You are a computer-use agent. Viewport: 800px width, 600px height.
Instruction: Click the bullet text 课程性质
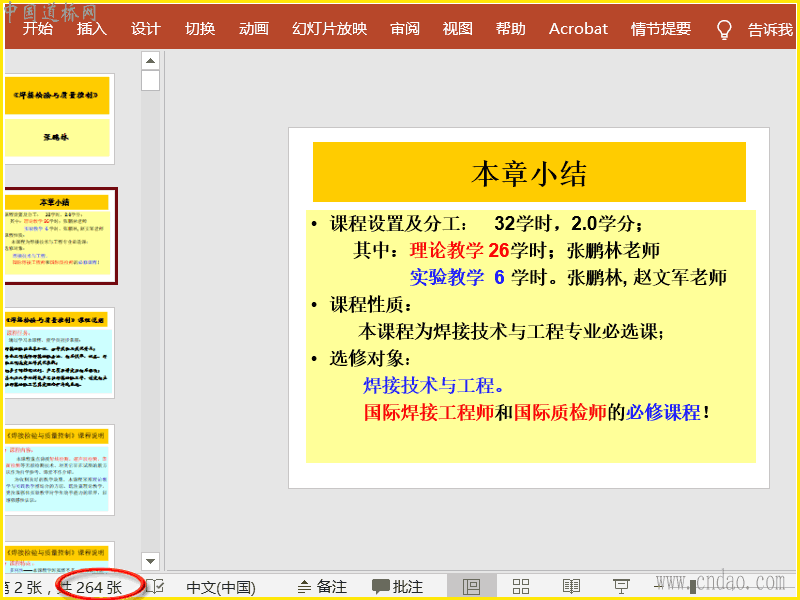coord(370,305)
